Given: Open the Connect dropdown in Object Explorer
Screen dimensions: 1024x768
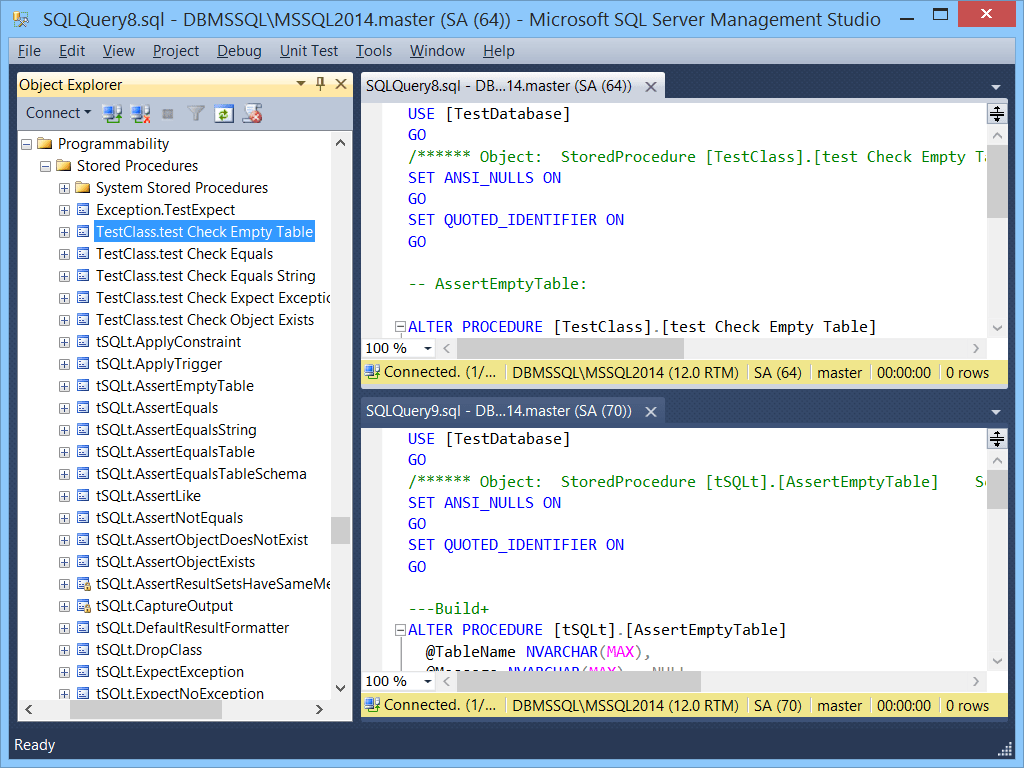Looking at the screenshot, I should (x=57, y=113).
